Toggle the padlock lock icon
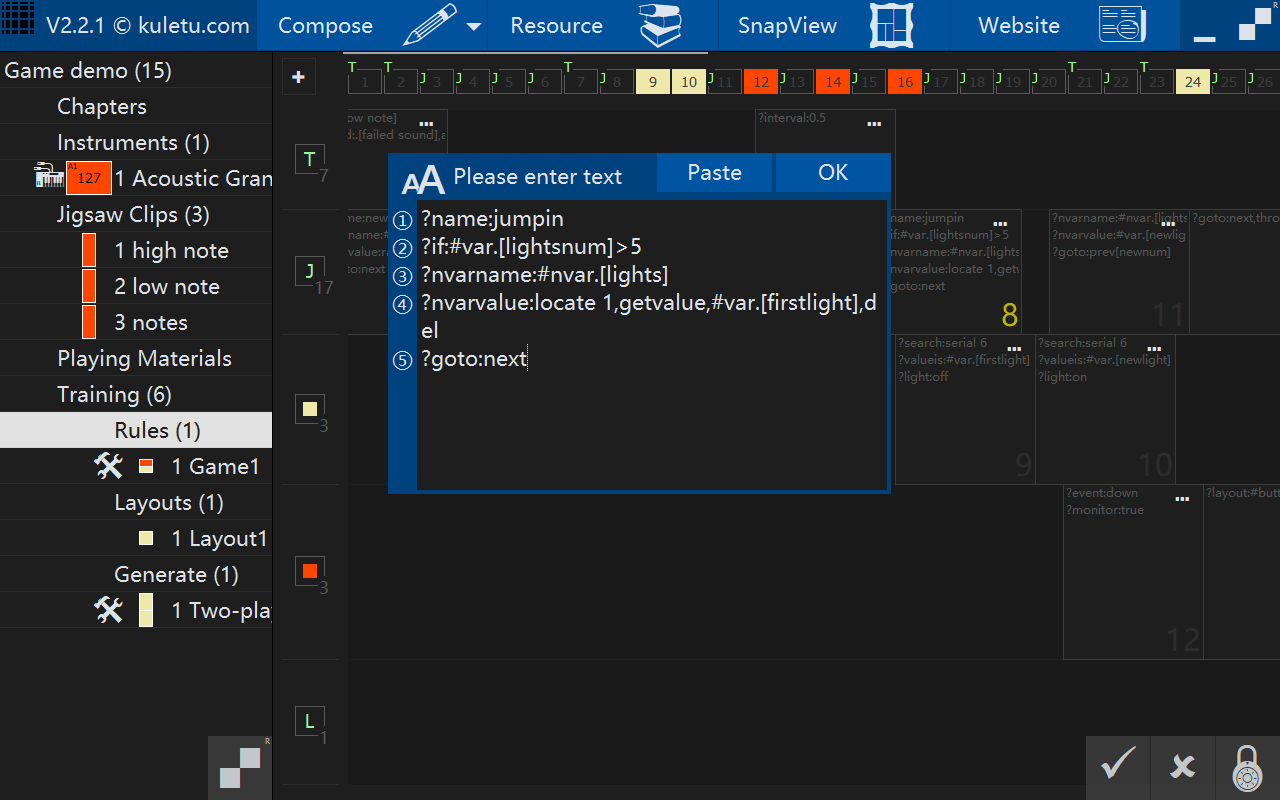 [1247, 767]
